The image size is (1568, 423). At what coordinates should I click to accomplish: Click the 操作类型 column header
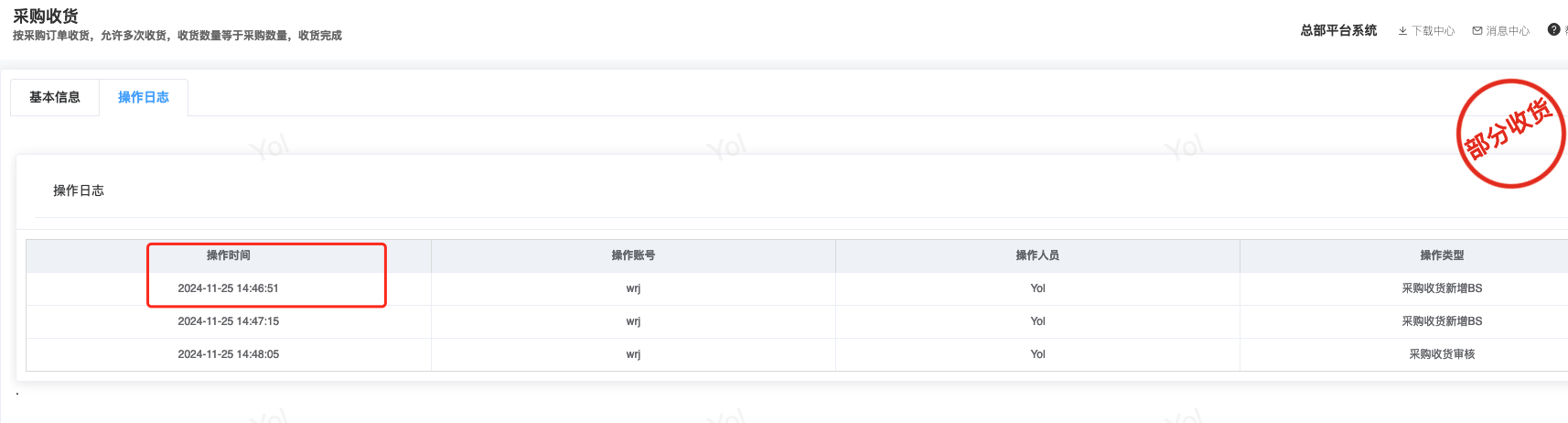pos(1442,255)
